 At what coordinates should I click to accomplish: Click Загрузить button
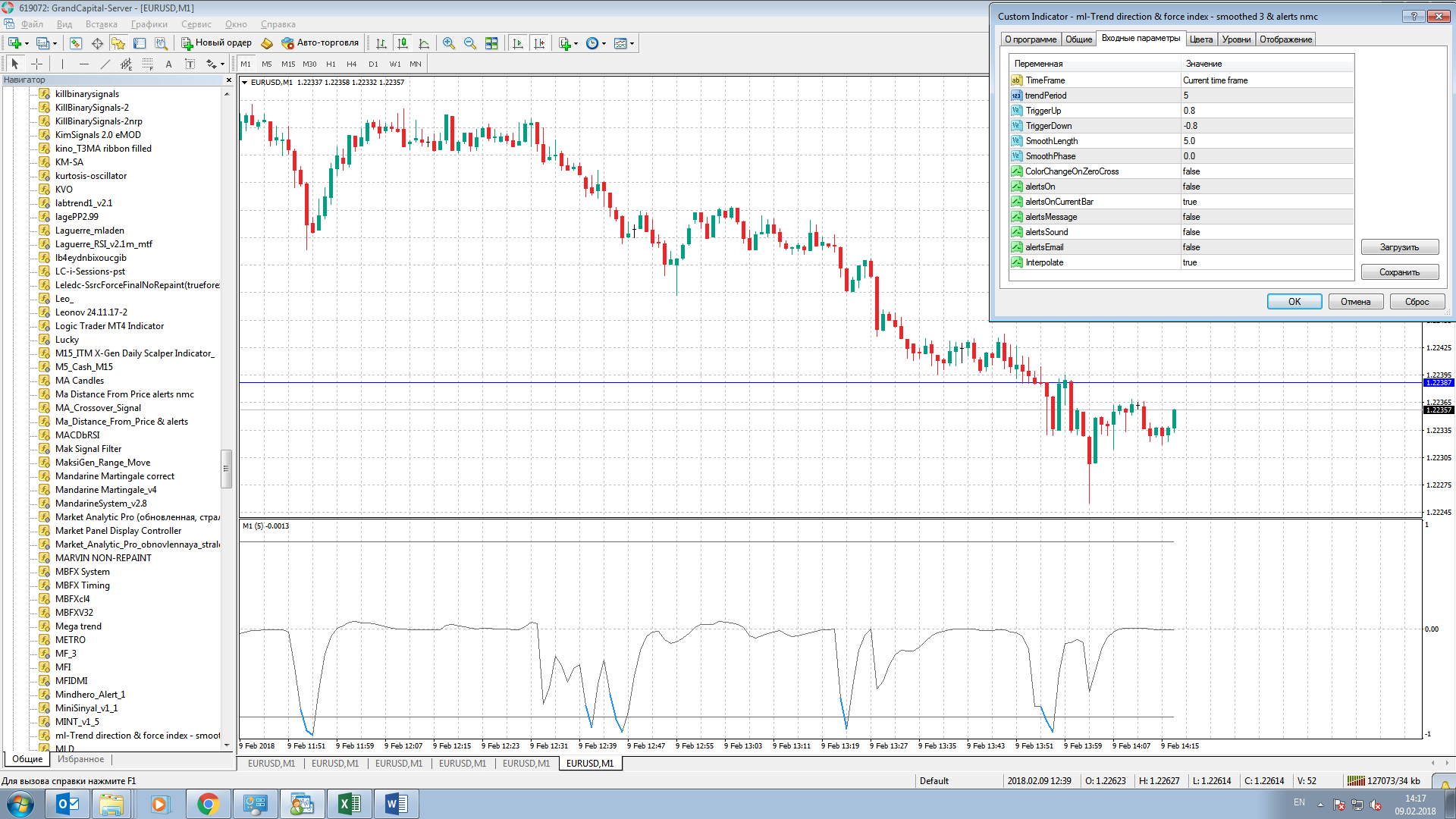coord(1399,247)
